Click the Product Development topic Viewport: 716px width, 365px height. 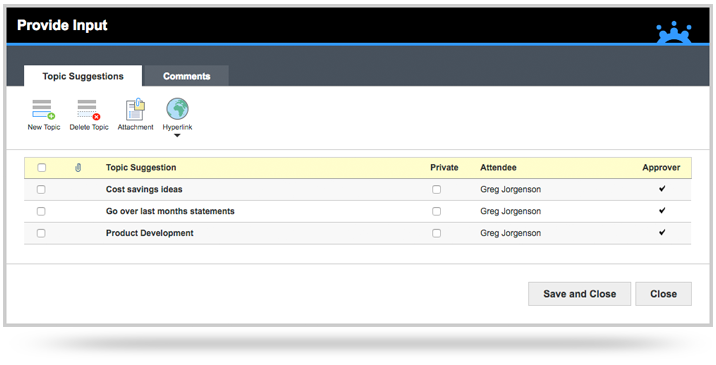coord(150,233)
